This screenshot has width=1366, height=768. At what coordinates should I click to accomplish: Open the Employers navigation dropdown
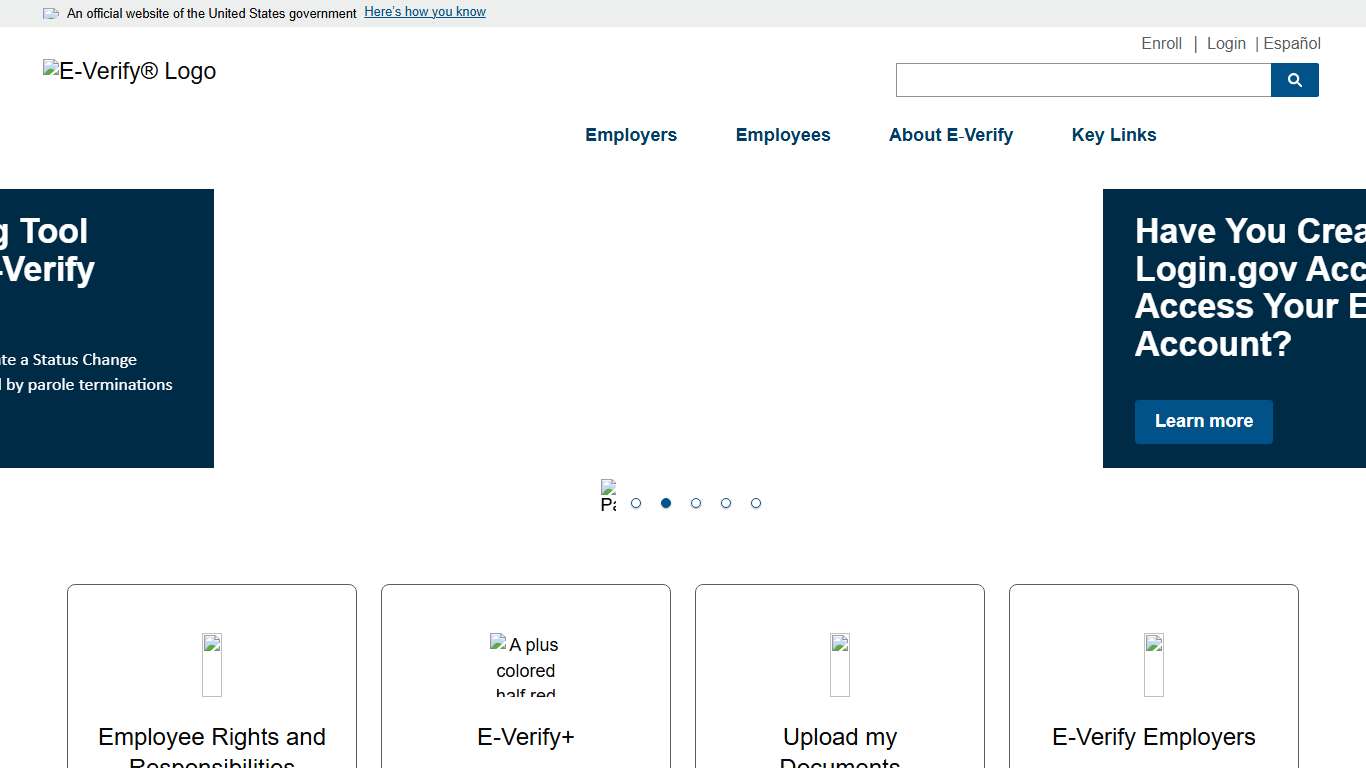tap(631, 135)
